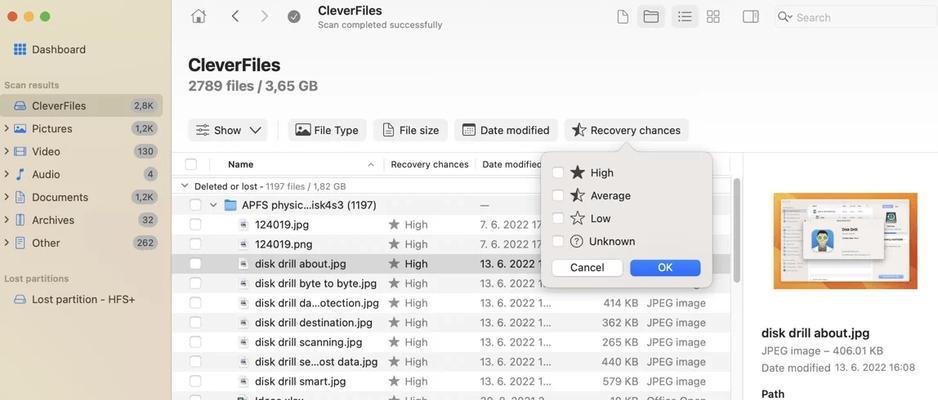Navigate back with the left arrow

235,17
